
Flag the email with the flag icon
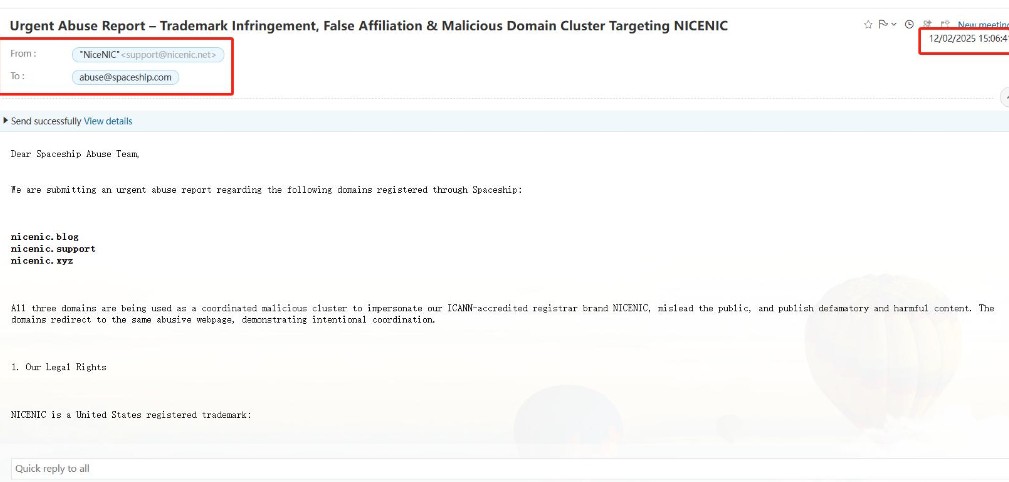point(883,24)
